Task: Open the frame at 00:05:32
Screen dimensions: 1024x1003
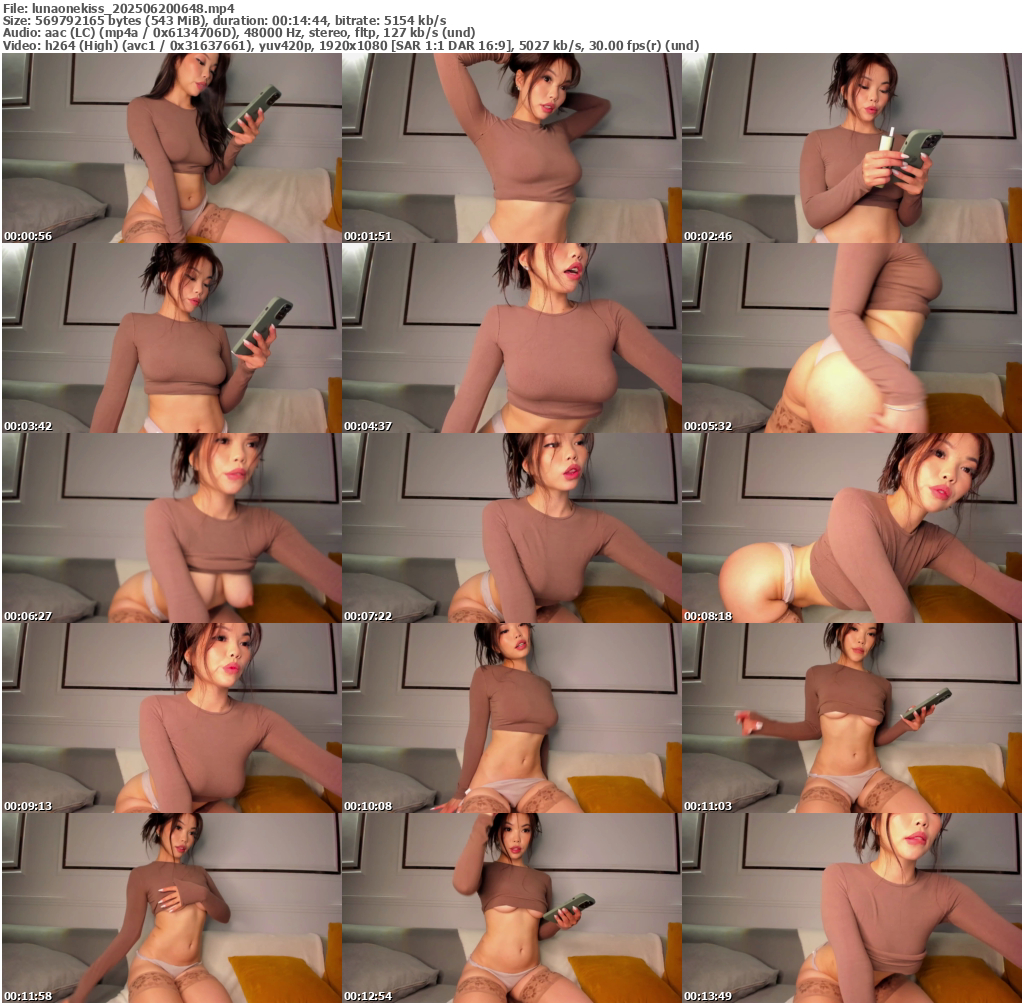Action: [851, 338]
